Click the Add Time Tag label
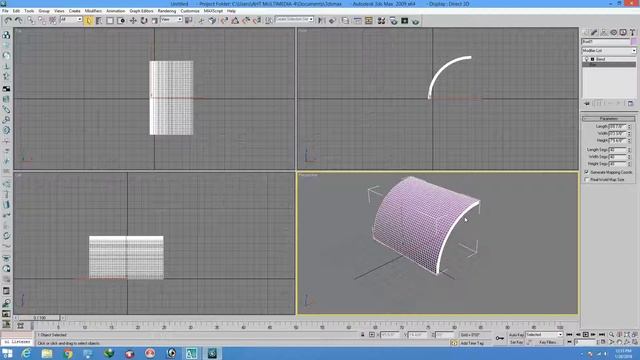Viewport: 640px width, 360px height. (x=472, y=343)
